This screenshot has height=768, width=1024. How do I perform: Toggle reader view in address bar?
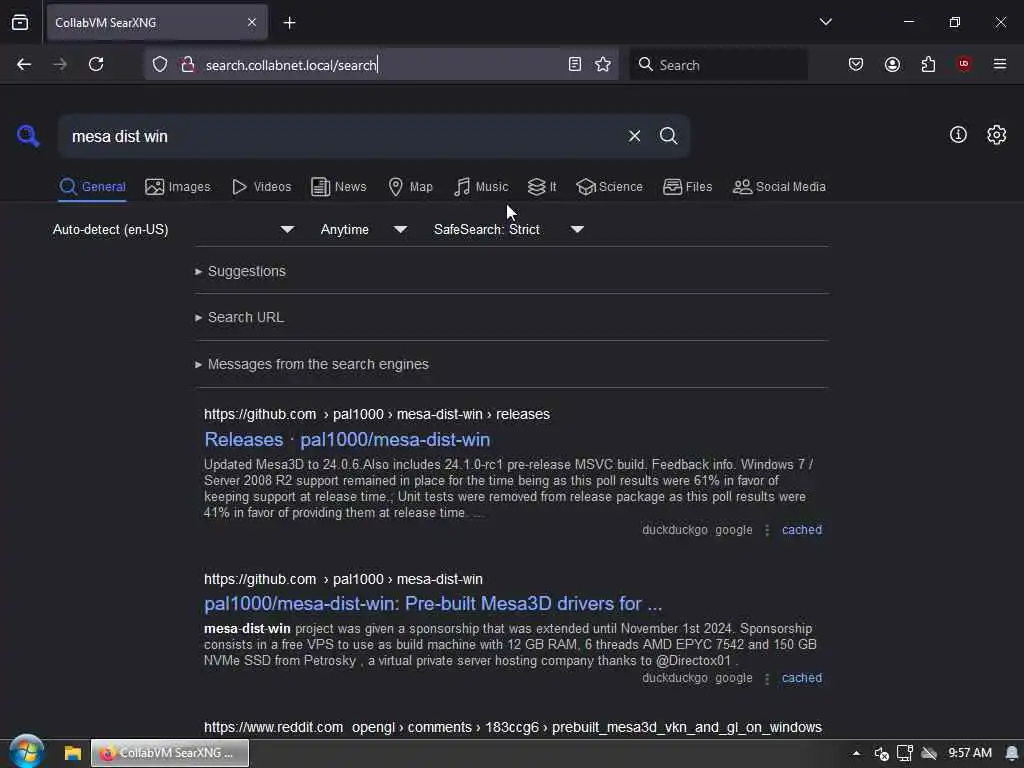point(575,64)
